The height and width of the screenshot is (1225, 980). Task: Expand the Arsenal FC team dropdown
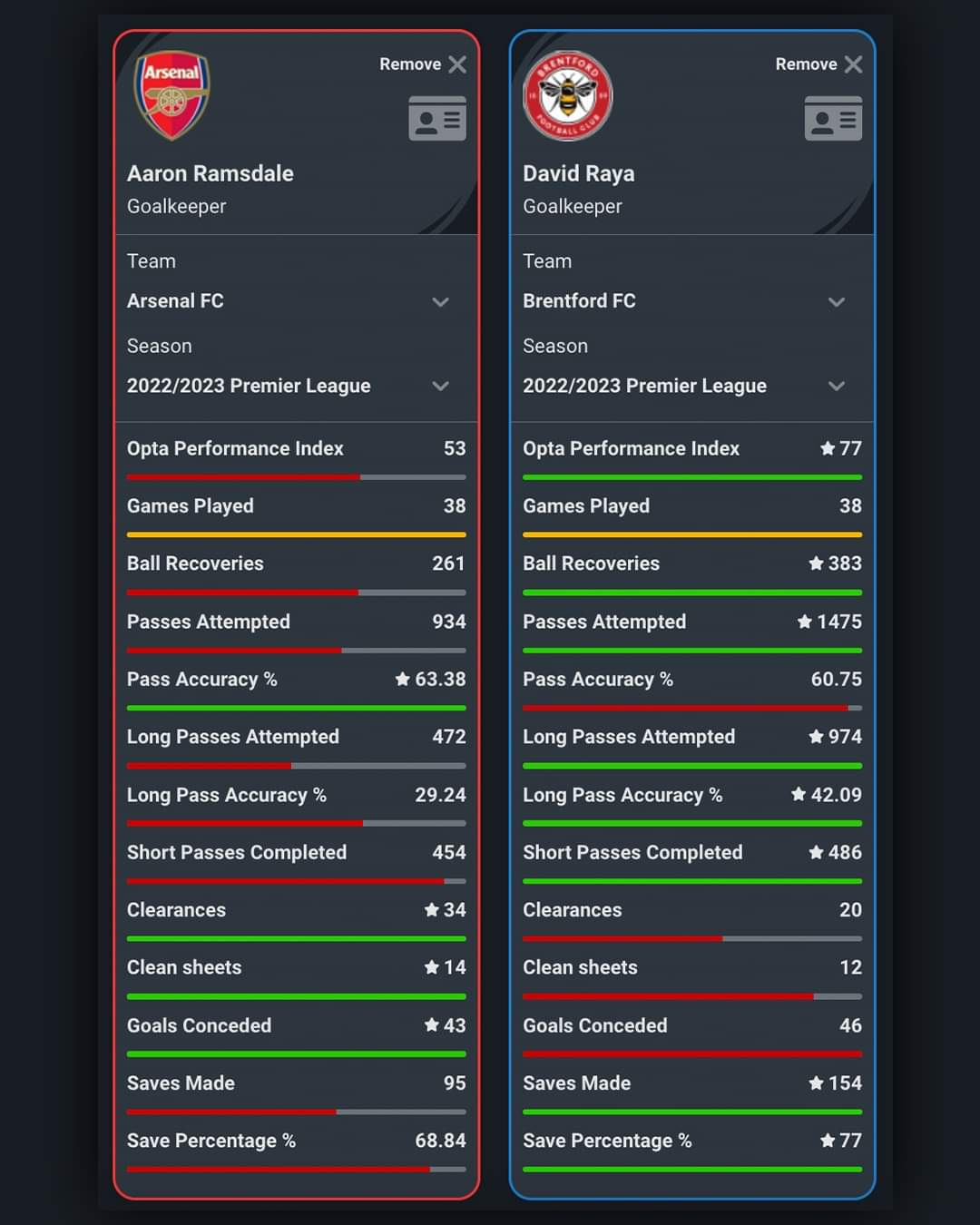tap(441, 301)
